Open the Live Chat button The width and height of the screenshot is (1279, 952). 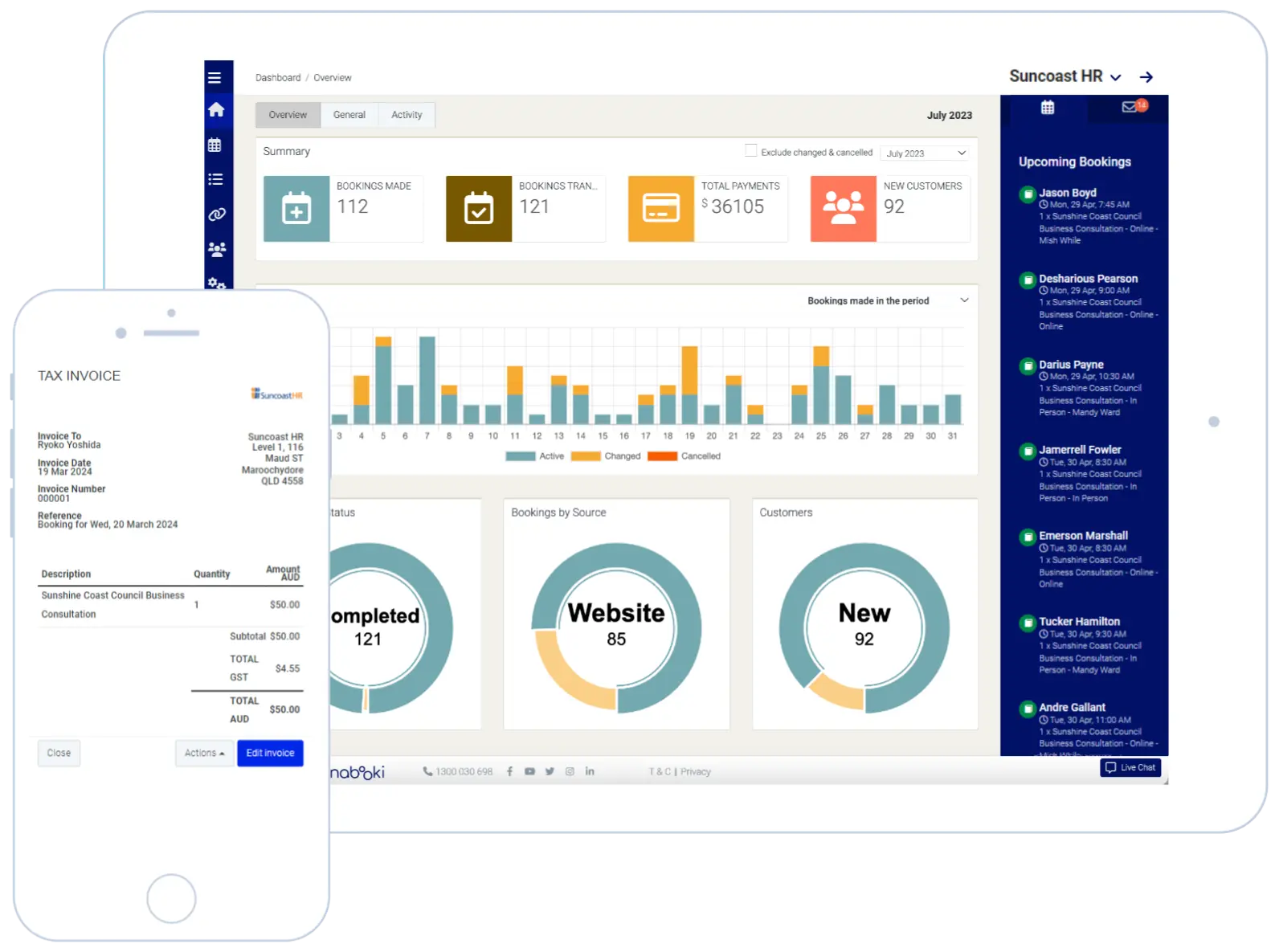pyautogui.click(x=1130, y=767)
